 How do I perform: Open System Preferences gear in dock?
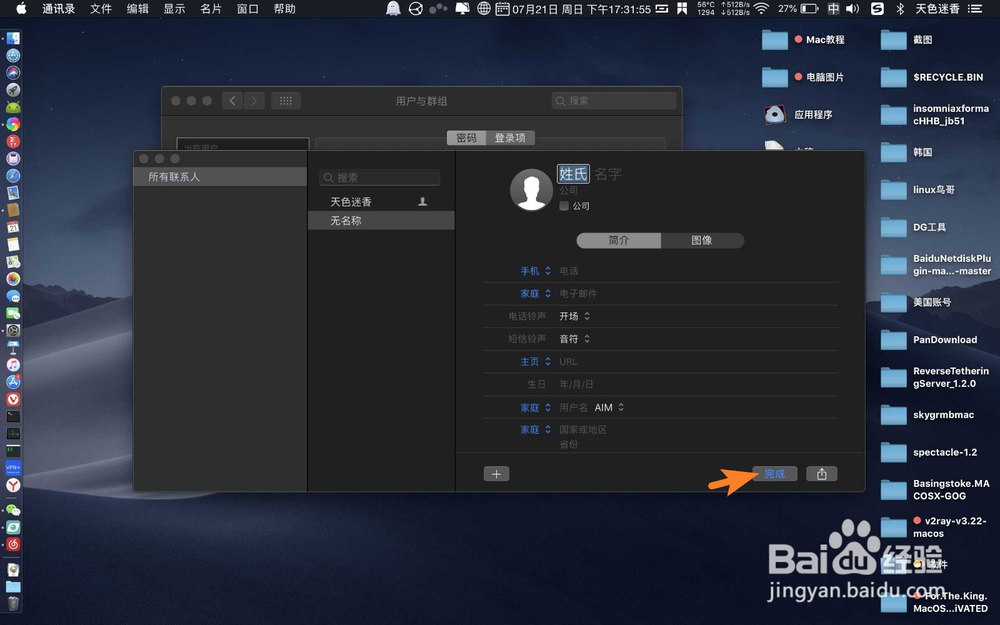[x=13, y=330]
